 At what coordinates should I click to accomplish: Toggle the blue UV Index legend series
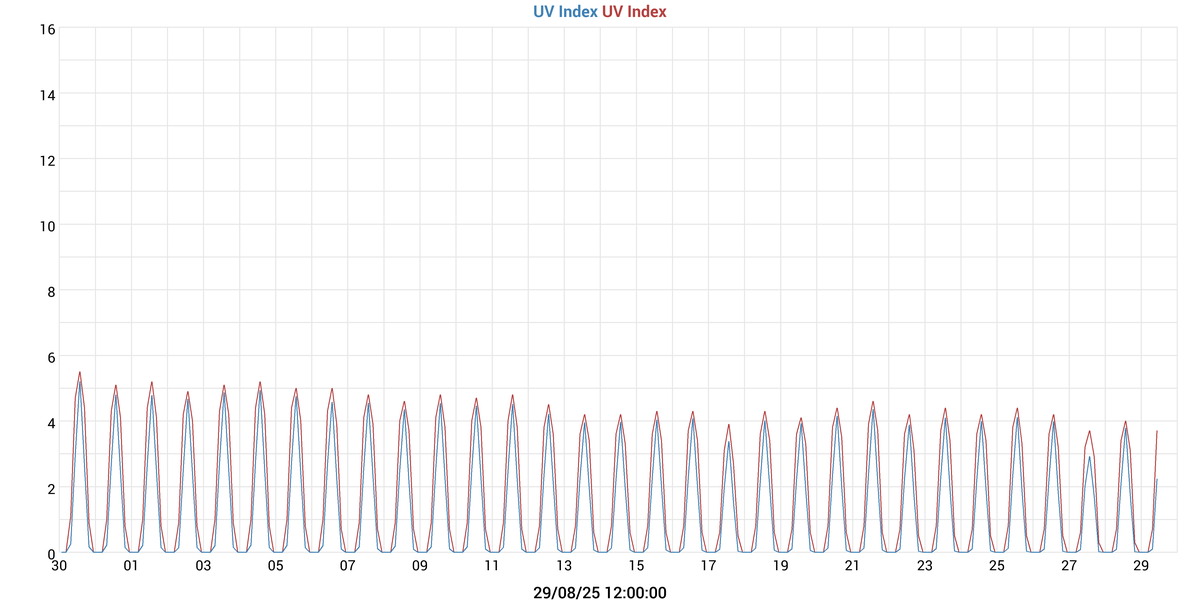565,12
